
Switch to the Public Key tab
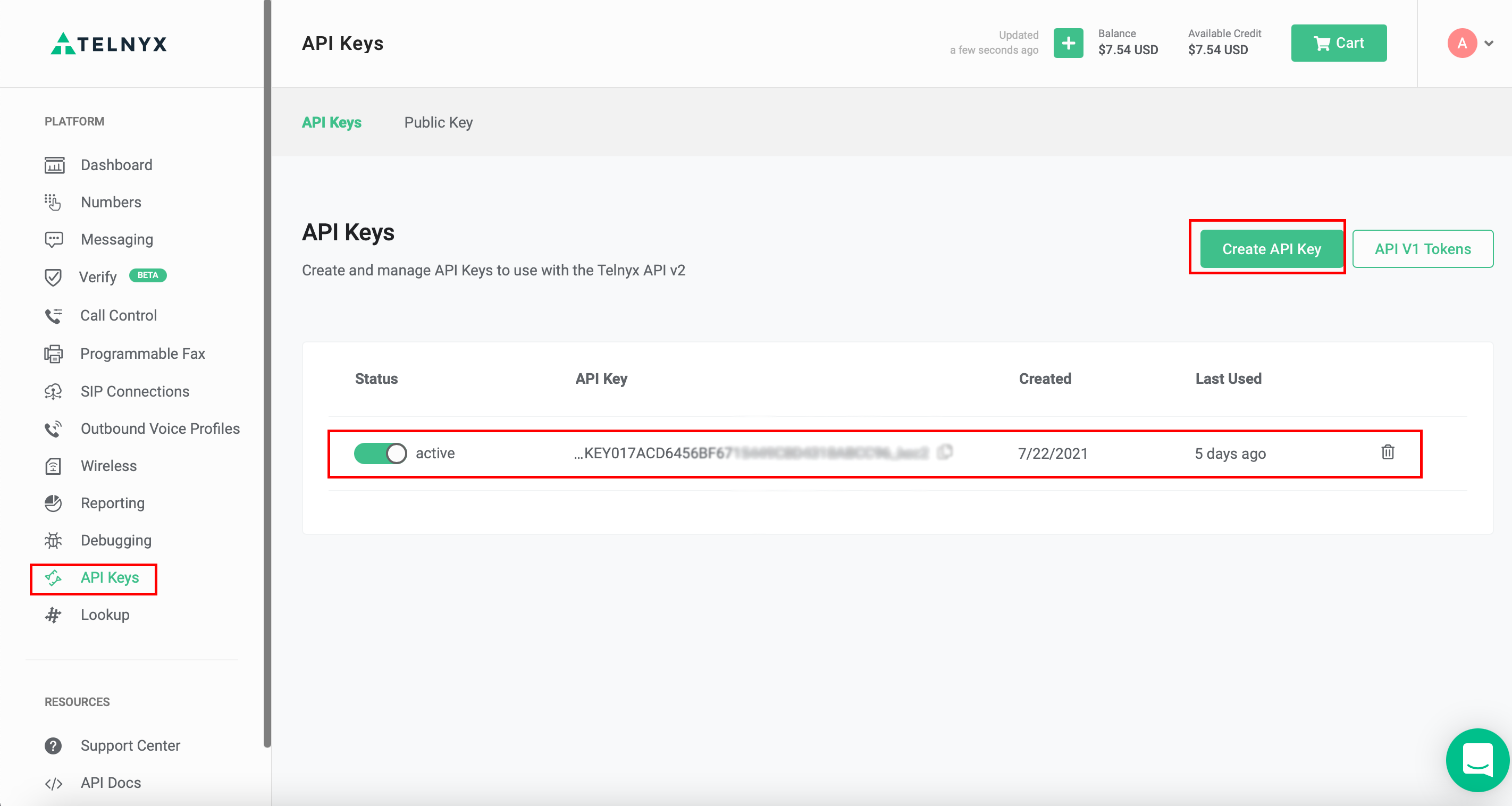(x=438, y=122)
